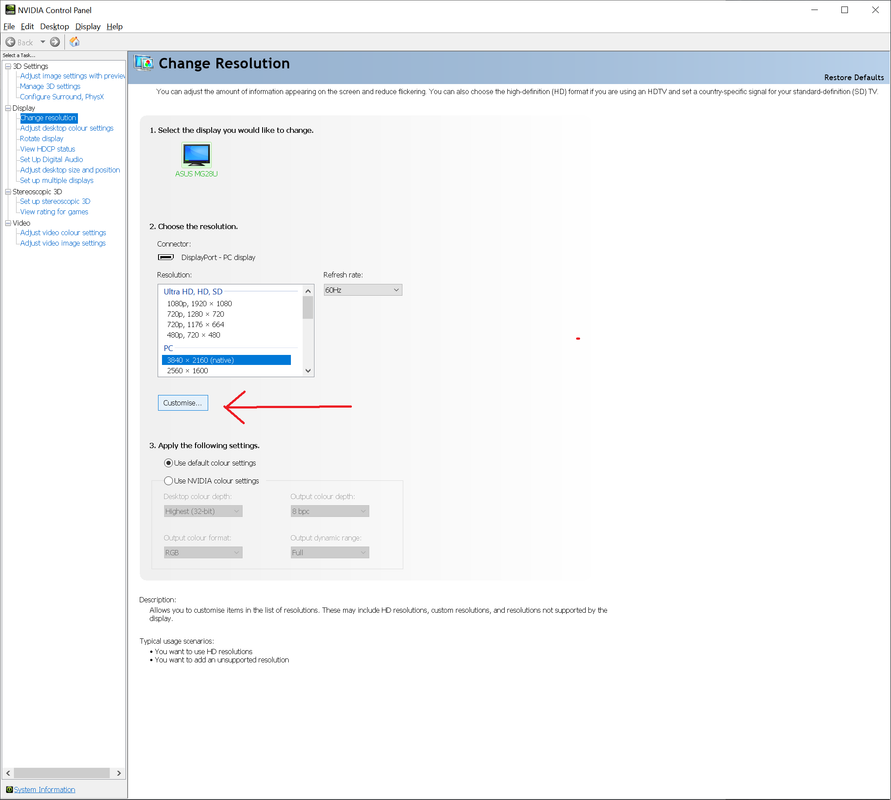This screenshot has height=800, width=891.
Task: Select Use NVIDIA colour settings radio
Action: (x=168, y=480)
